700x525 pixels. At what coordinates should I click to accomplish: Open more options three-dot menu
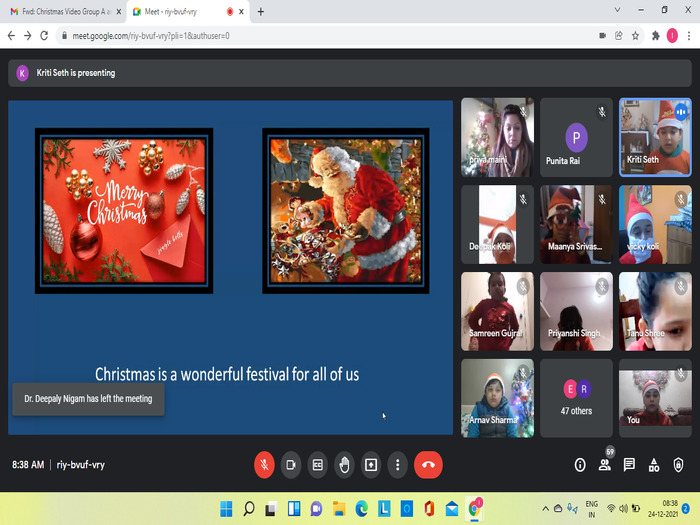pyautogui.click(x=397, y=465)
